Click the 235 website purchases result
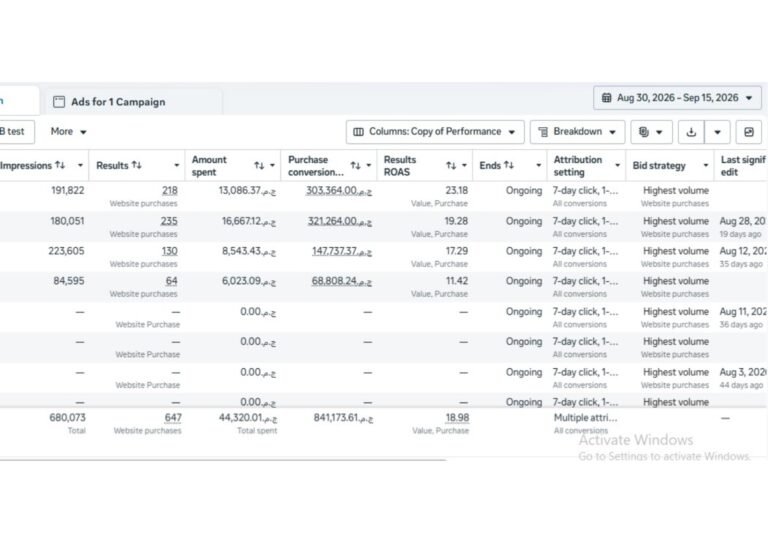This screenshot has width=768, height=543. tap(169, 221)
